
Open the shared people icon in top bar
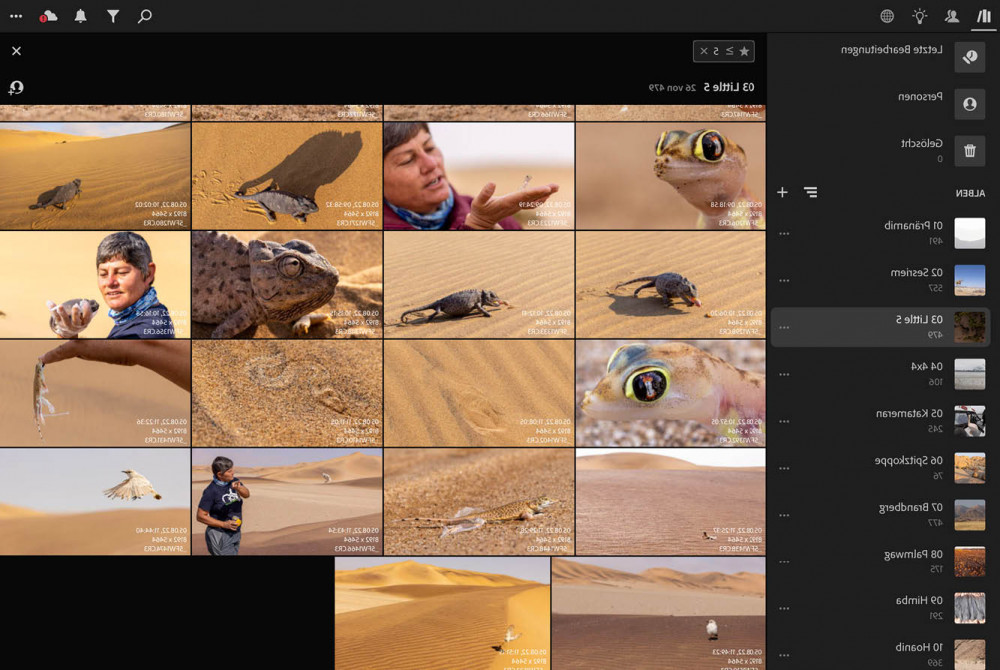pyautogui.click(x=952, y=16)
